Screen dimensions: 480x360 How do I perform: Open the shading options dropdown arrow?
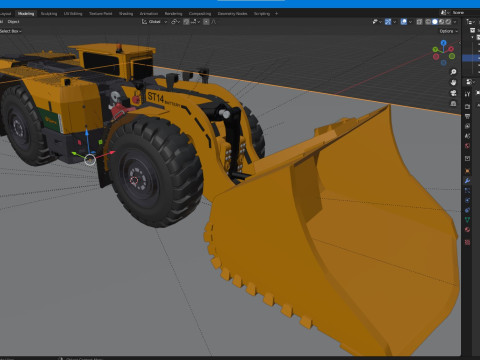455,22
